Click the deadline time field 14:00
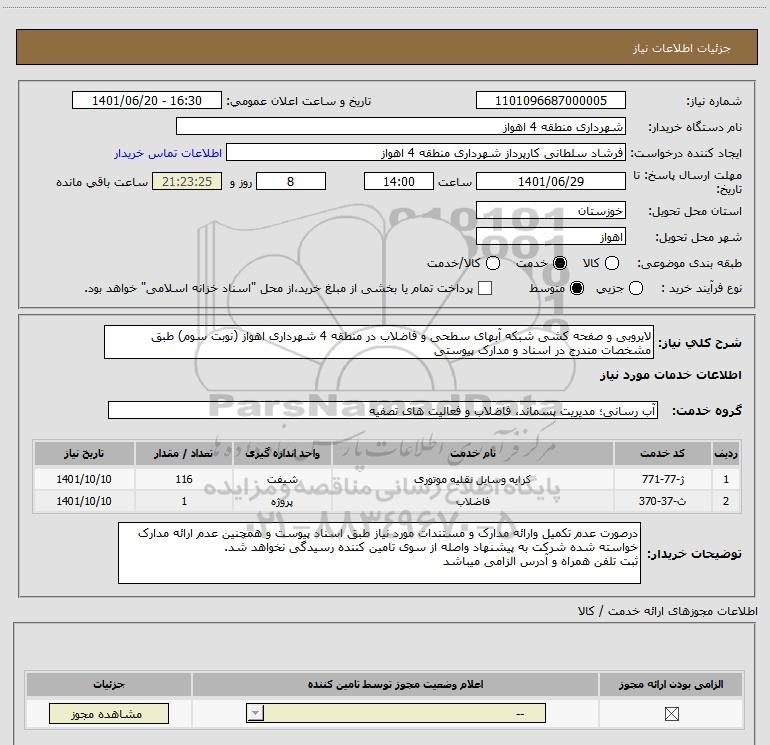The image size is (770, 745). point(399,181)
